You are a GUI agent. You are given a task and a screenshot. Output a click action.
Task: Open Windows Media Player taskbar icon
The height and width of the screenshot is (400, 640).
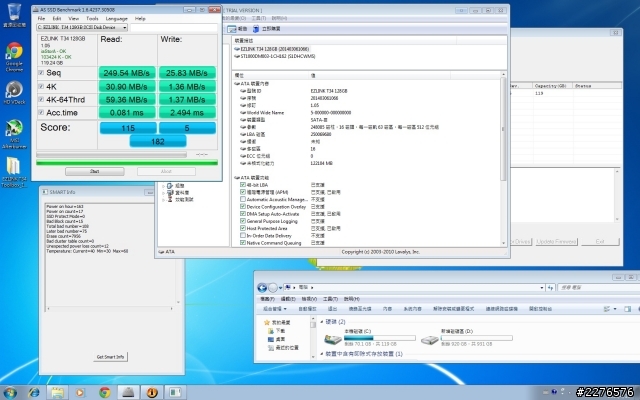(x=80, y=393)
